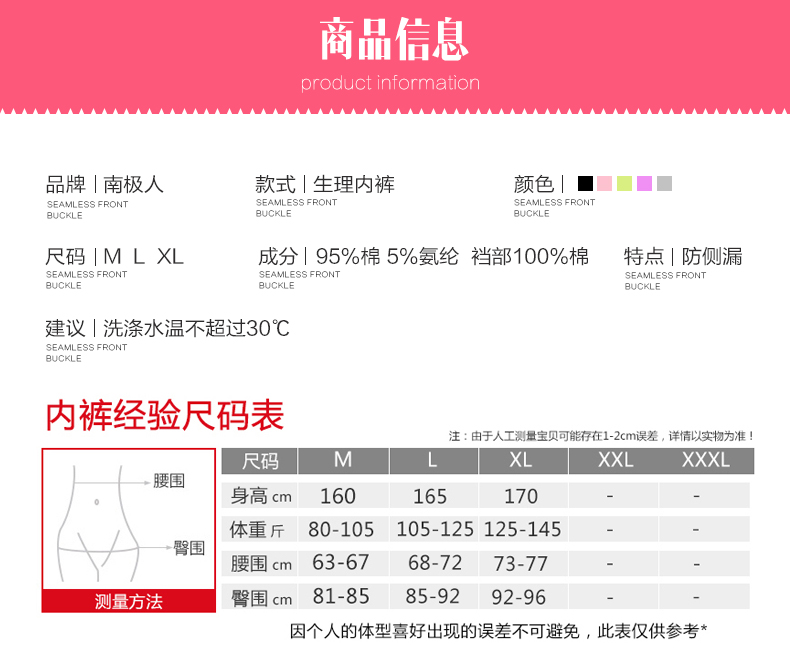Click the 80-105 weight cell for size M
This screenshot has height=650, width=790.
click(340, 529)
